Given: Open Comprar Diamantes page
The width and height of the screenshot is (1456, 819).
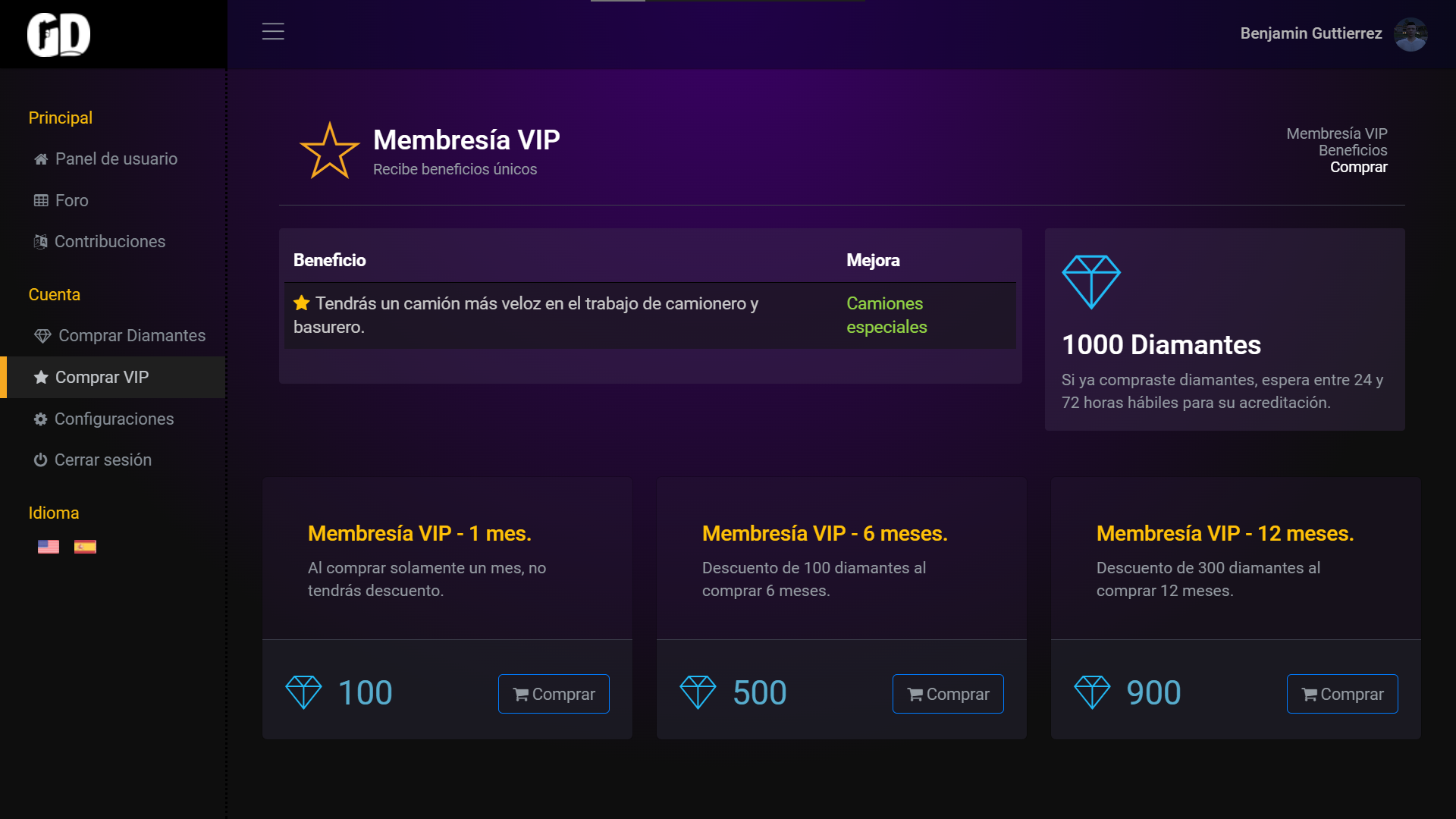Looking at the screenshot, I should [131, 335].
